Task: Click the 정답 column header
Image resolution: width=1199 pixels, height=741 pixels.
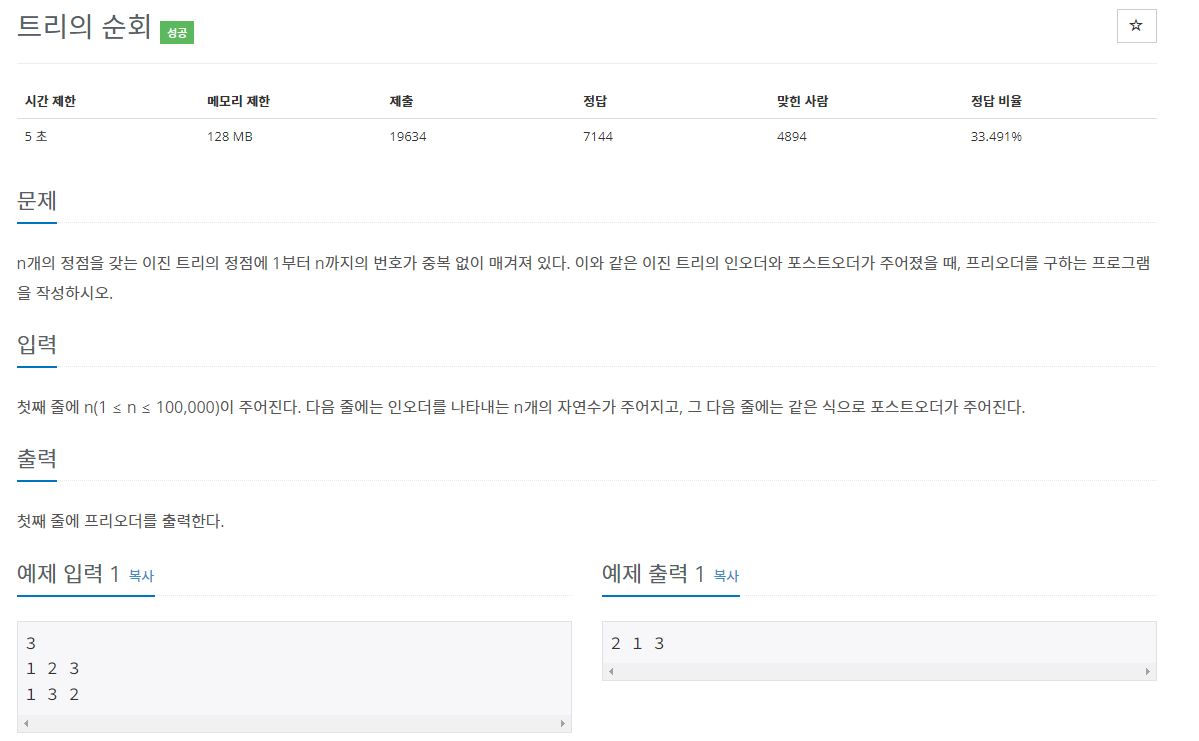Action: point(595,101)
